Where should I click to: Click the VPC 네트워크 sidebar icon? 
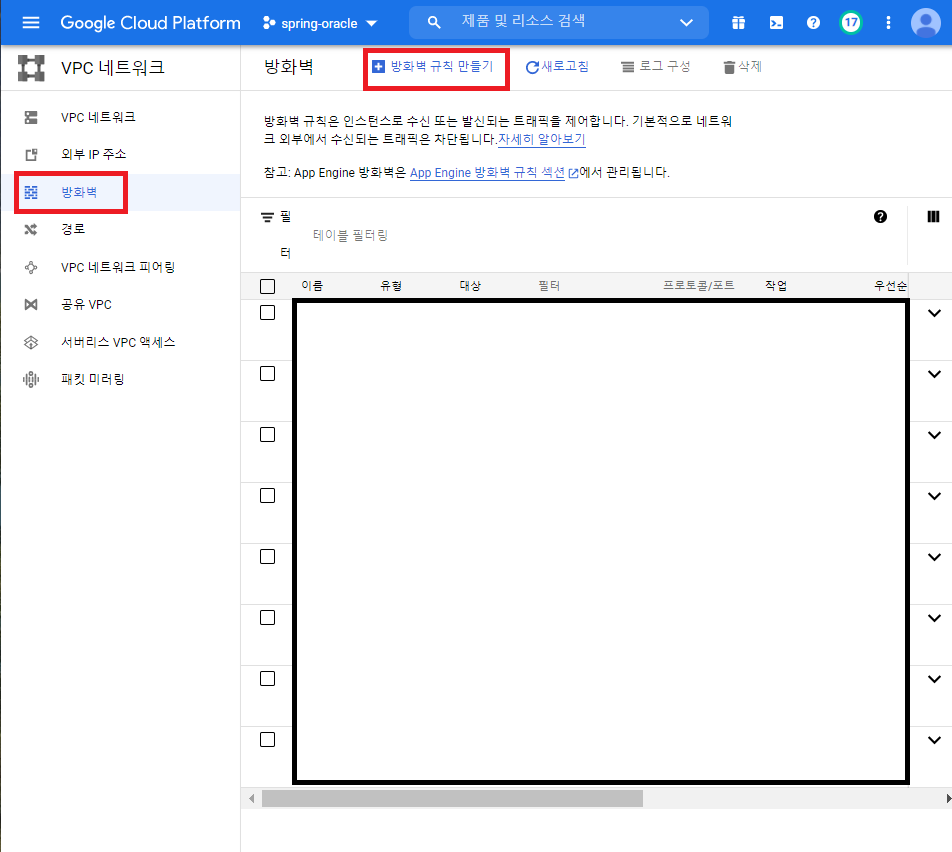click(x=31, y=117)
